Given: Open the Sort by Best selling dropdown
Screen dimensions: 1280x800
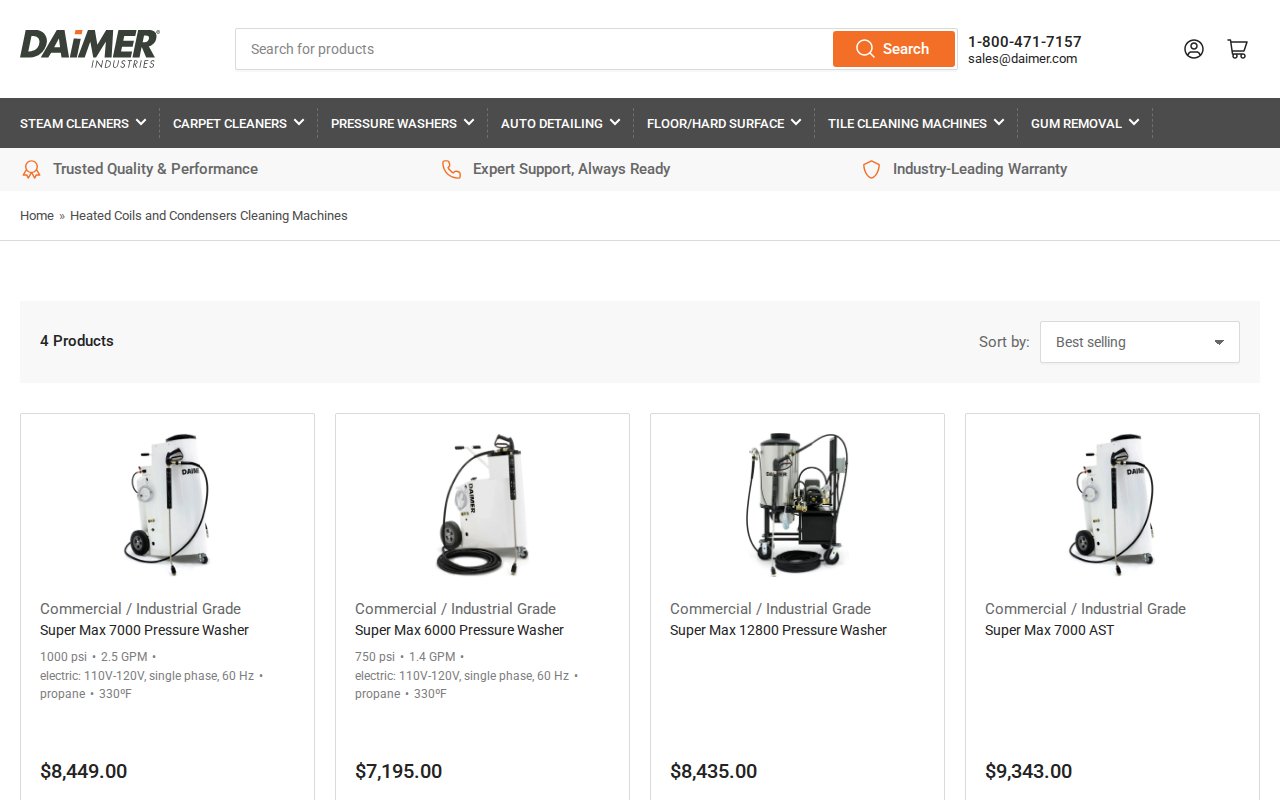Looking at the screenshot, I should [x=1139, y=342].
